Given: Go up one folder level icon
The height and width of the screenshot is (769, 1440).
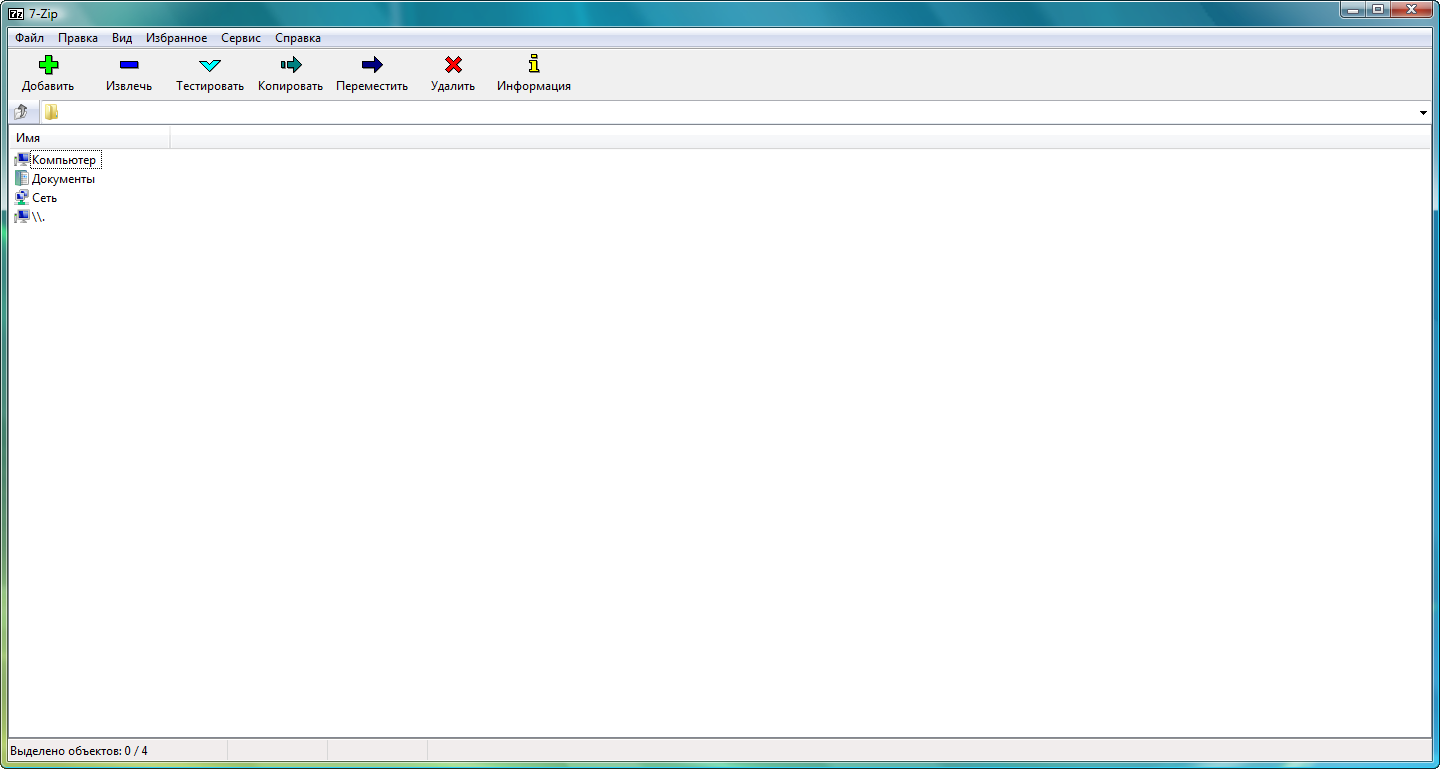Looking at the screenshot, I should click(x=21, y=112).
